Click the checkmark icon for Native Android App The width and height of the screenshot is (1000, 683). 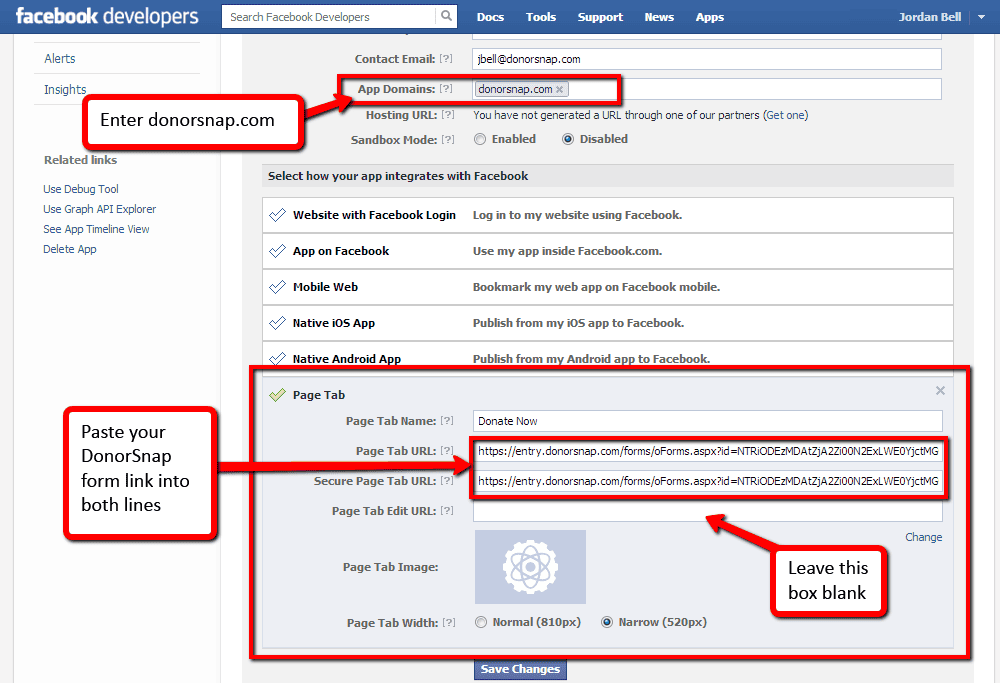(x=277, y=358)
